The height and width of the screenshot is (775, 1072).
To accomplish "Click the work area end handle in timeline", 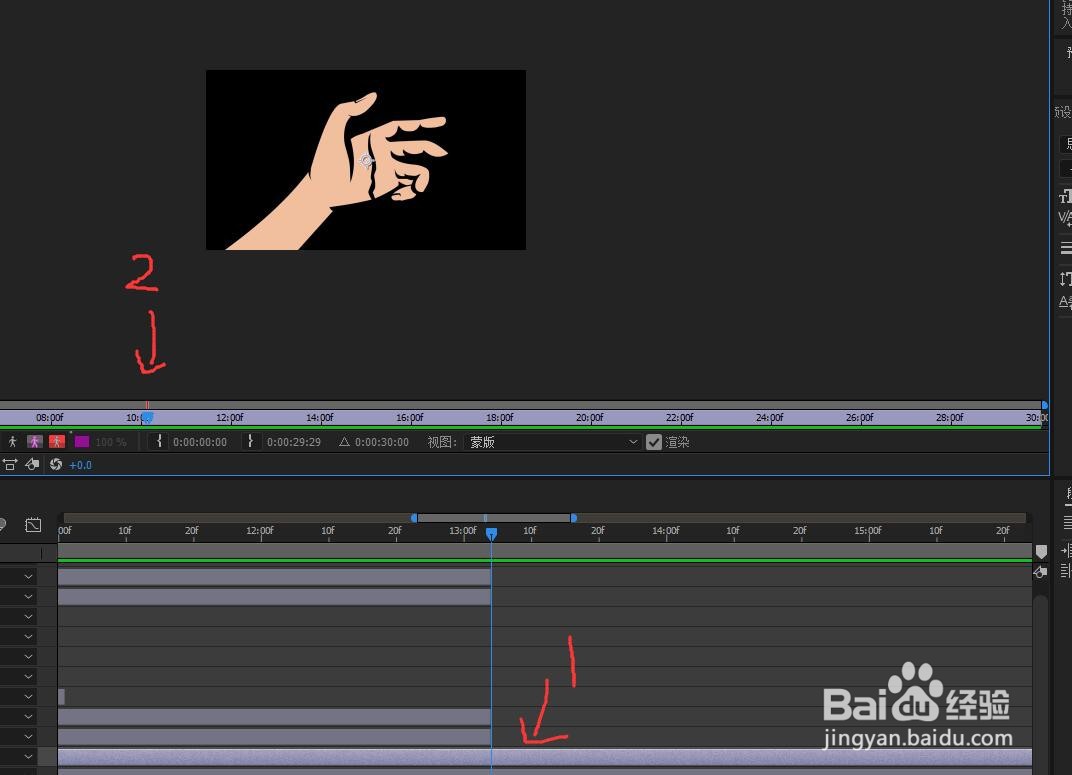I will [574, 518].
